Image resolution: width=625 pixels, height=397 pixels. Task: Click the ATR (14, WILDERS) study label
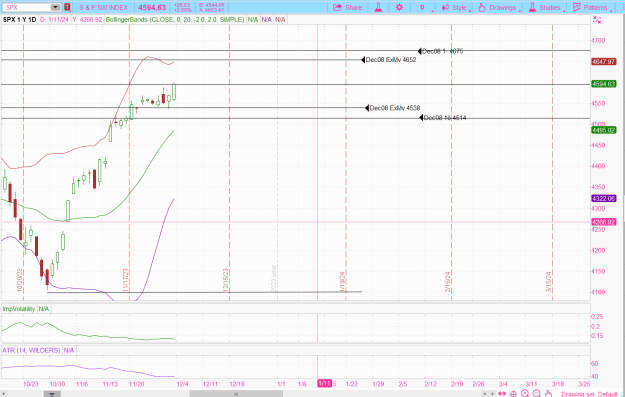[x=31, y=350]
